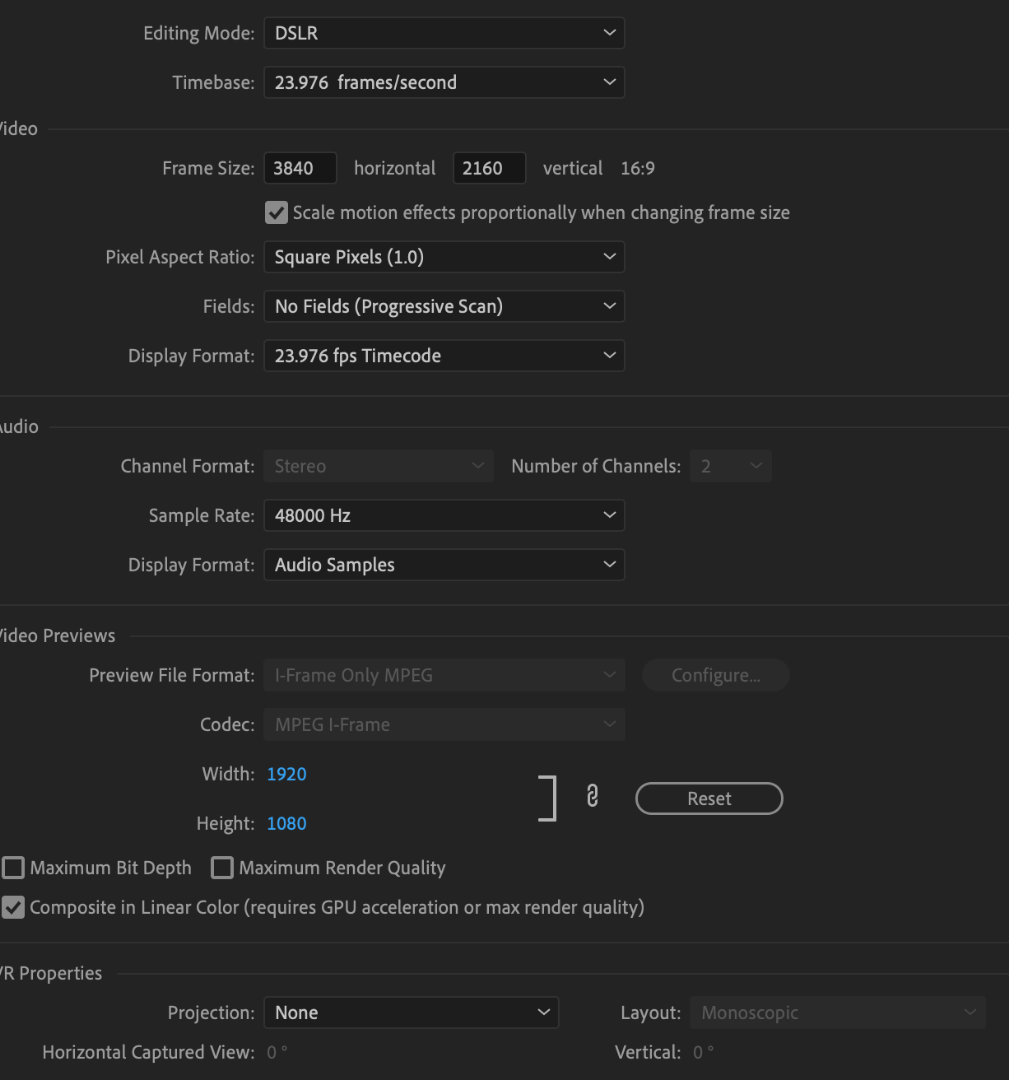Click the chain link icon beside Reset

click(x=592, y=797)
